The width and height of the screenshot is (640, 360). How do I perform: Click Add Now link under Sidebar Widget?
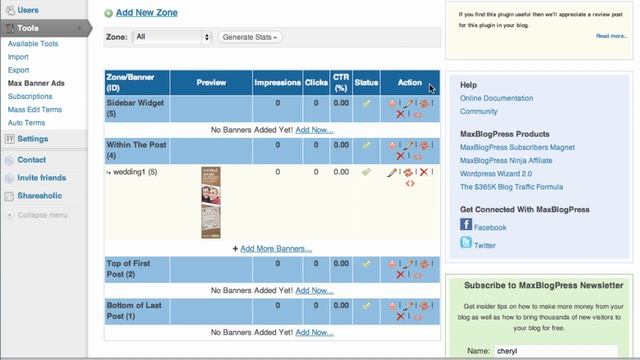314,130
